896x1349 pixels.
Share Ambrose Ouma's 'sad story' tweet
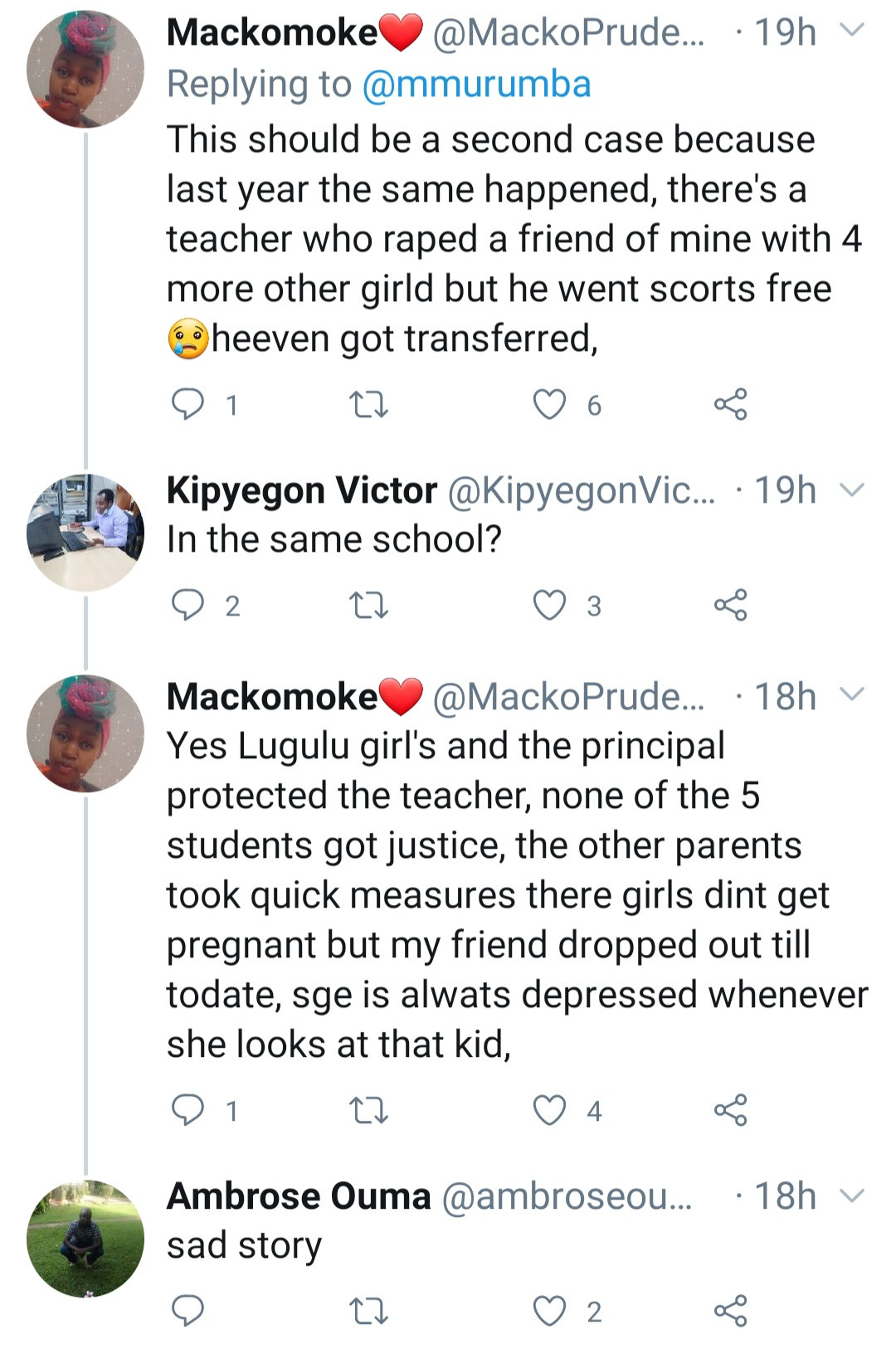tap(730, 1311)
